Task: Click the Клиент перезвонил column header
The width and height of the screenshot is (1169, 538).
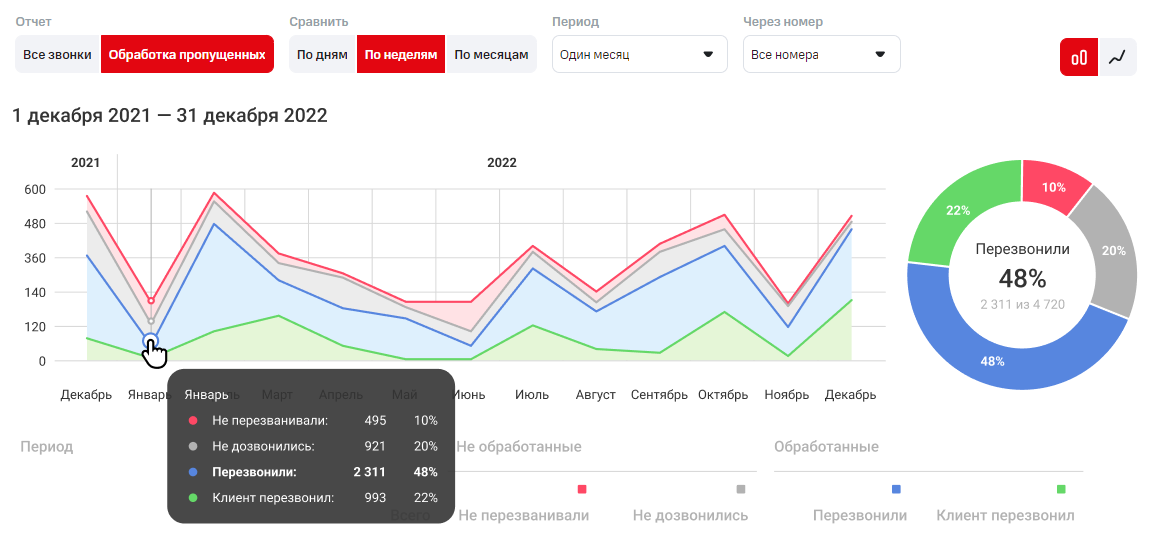Action: [x=1005, y=516]
